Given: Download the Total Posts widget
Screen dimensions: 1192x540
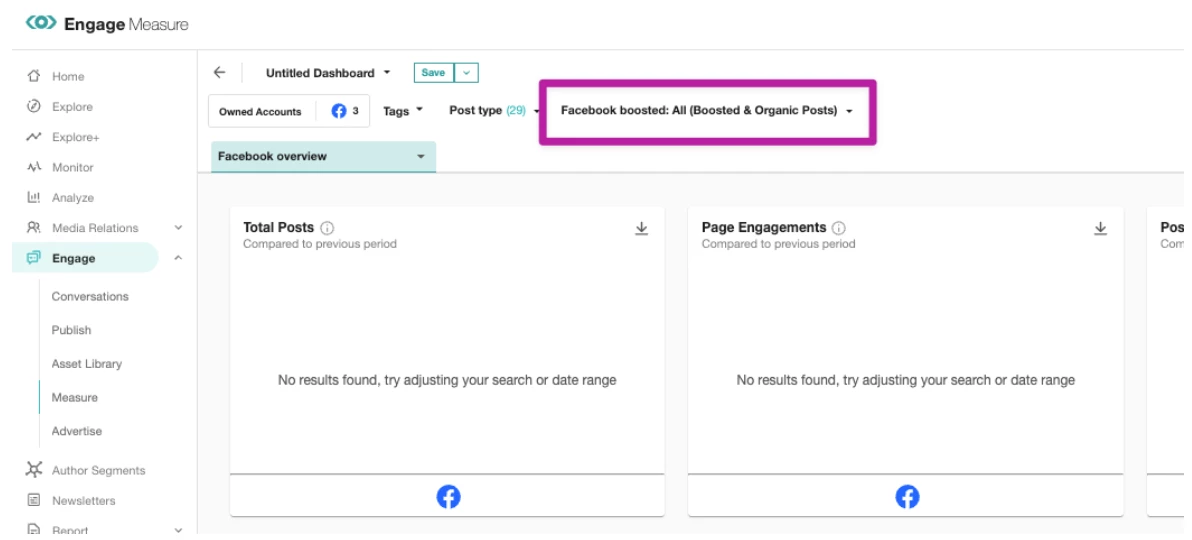Looking at the screenshot, I should point(642,228).
